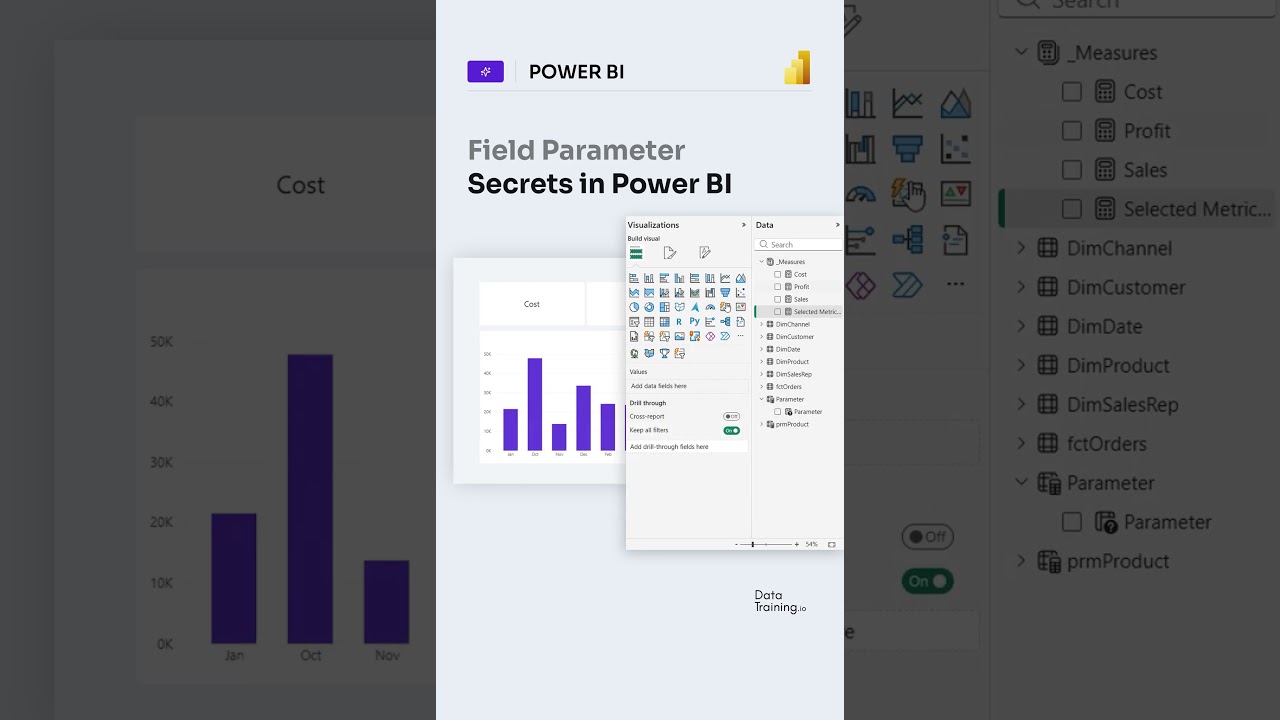Screen dimensions: 1280x720
Task: Choose the pie chart visual in the small Visualizations pane
Action: click(x=634, y=307)
